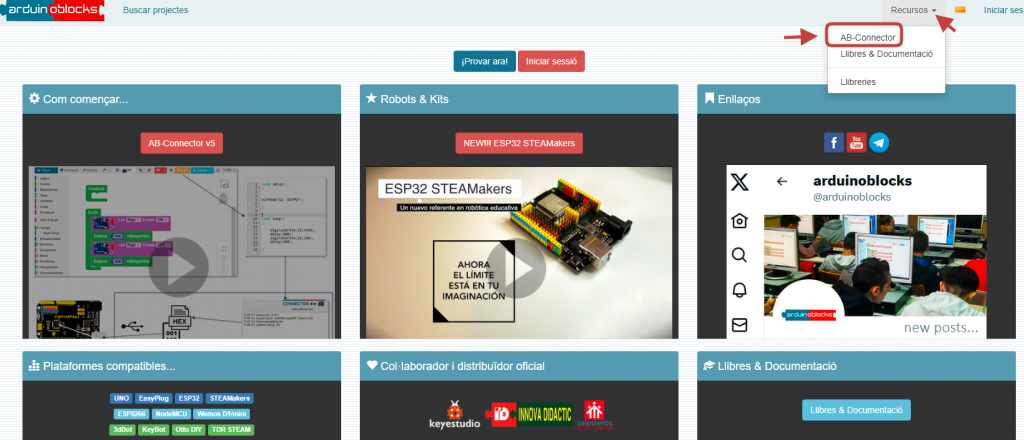Select the 3dBot platform tag
This screenshot has width=1024, height=440.
click(123, 430)
